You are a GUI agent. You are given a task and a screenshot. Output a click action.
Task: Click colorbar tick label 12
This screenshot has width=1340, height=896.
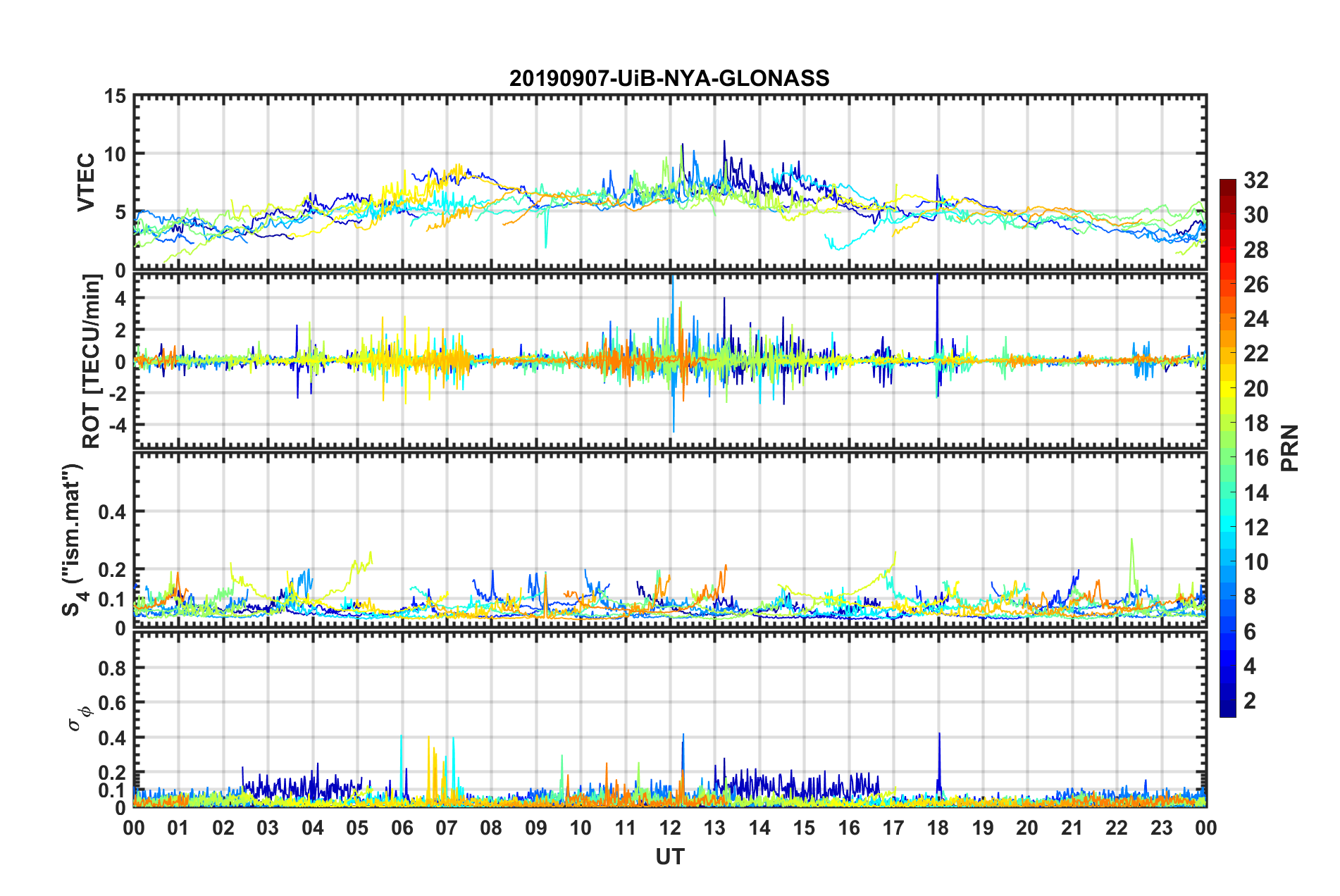(x=1256, y=528)
